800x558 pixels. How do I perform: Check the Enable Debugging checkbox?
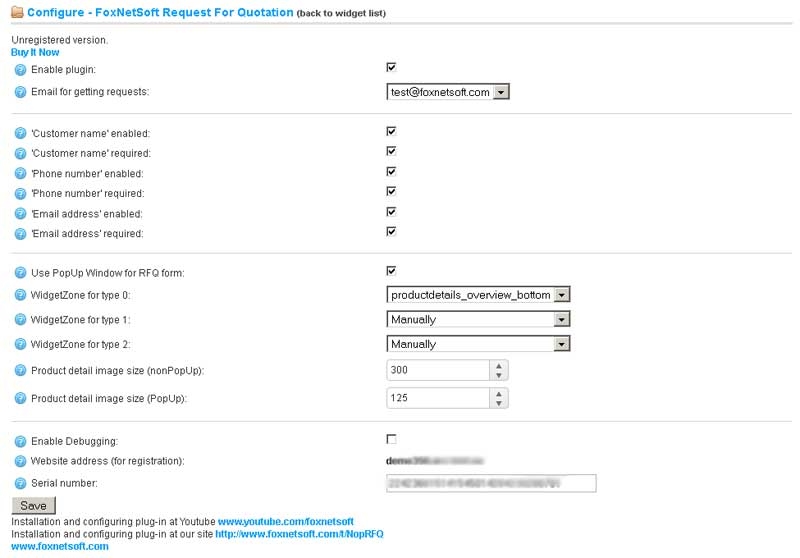coord(391,439)
